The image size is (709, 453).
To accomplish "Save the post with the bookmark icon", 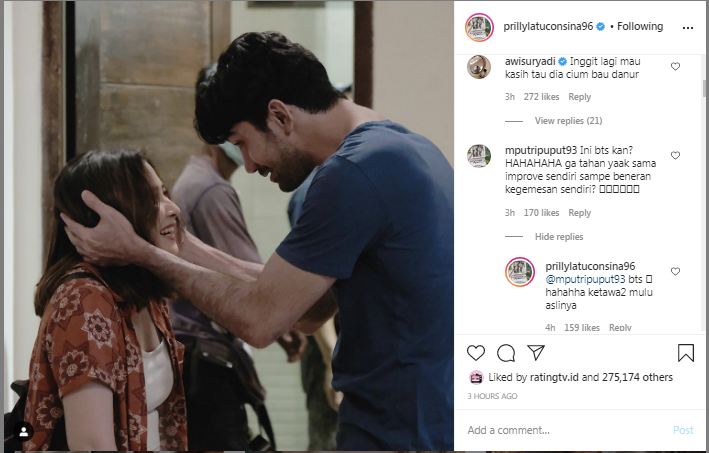I will click(x=685, y=353).
